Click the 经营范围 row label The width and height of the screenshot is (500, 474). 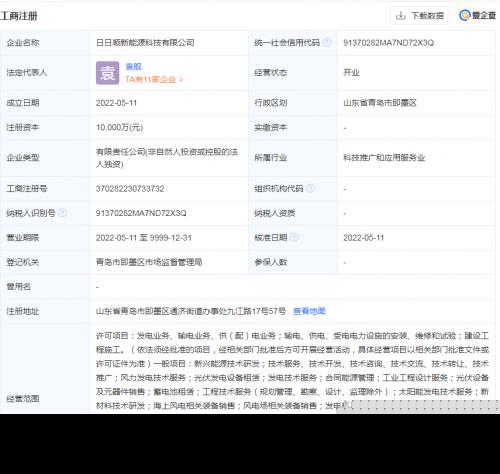click(x=23, y=399)
